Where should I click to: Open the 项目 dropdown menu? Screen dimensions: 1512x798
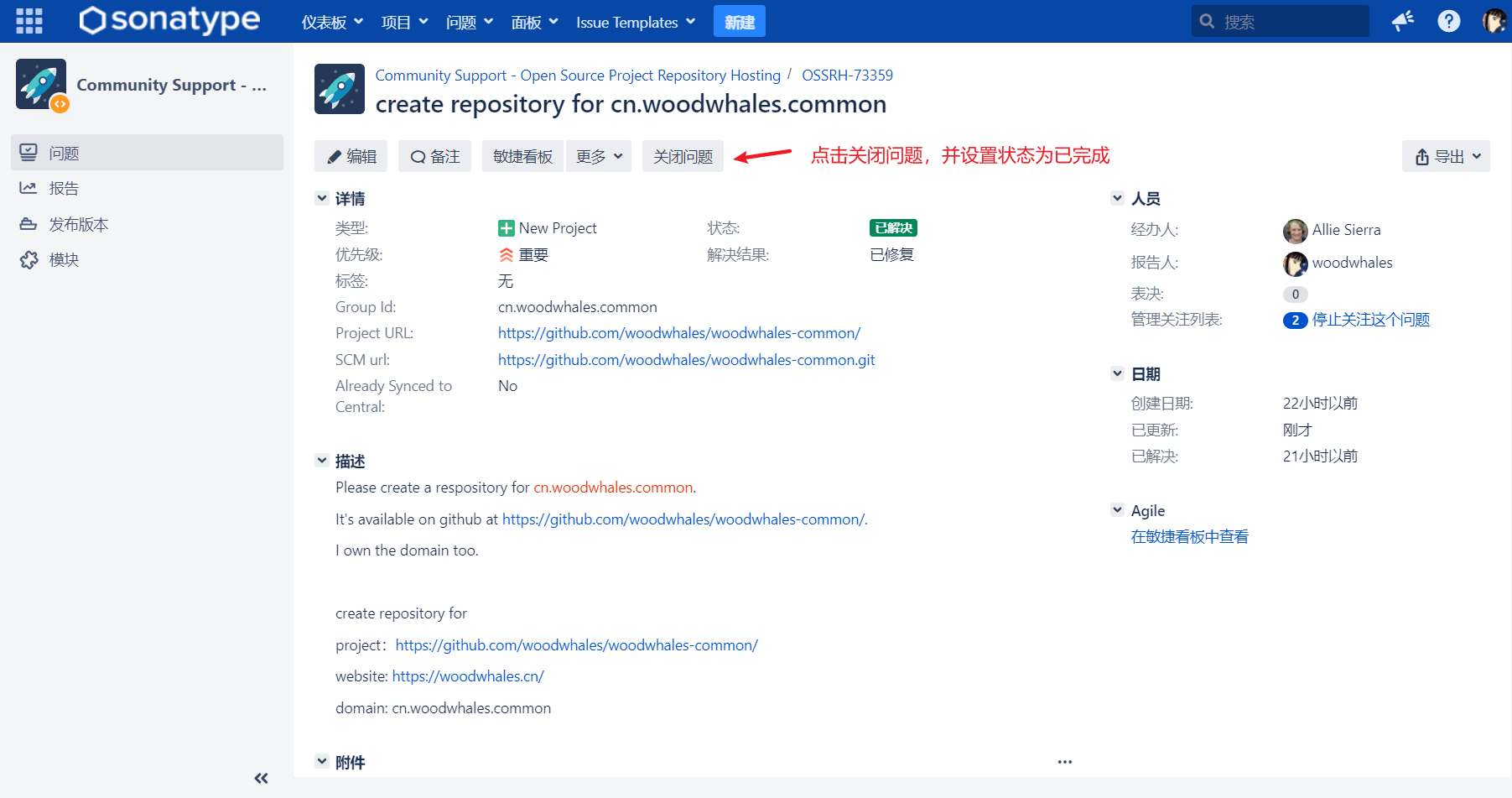(x=404, y=22)
